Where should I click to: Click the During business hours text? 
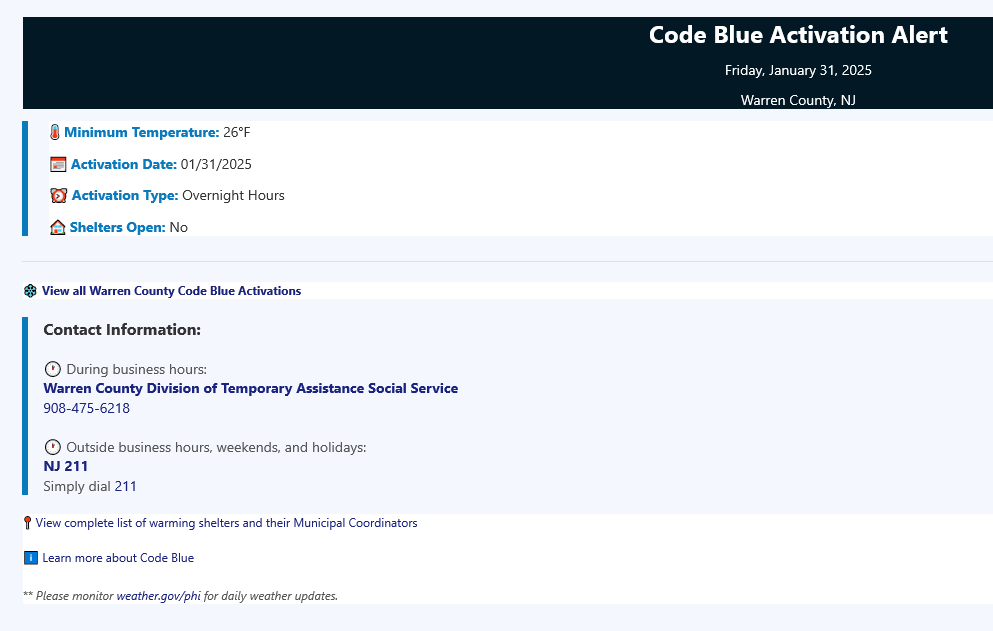coord(136,369)
